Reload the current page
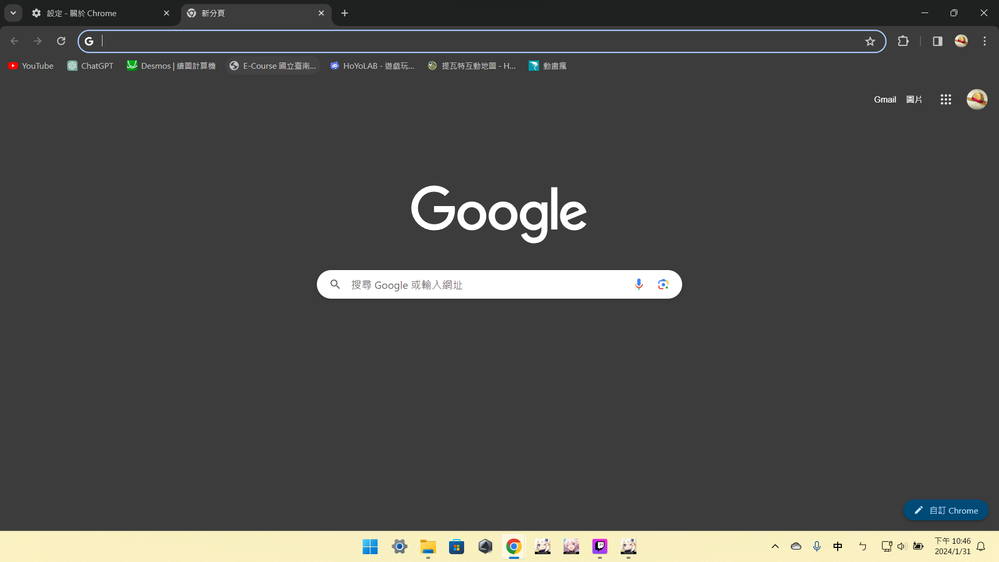999x562 pixels. (61, 41)
